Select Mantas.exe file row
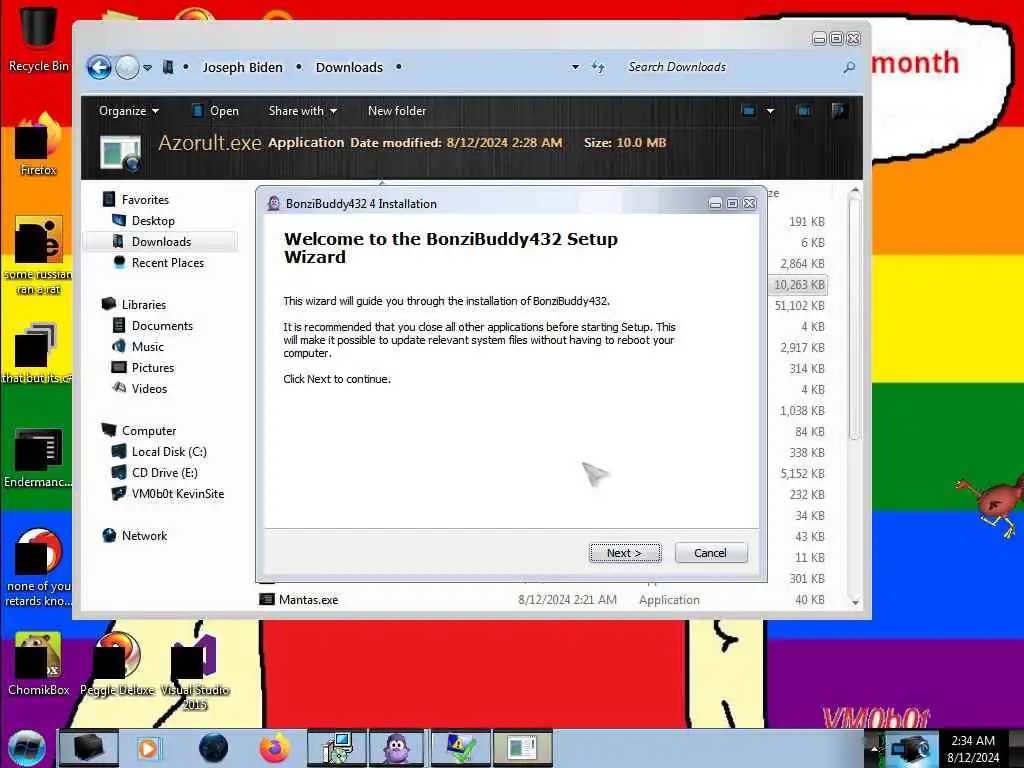Viewport: 1024px width, 768px height. point(542,600)
